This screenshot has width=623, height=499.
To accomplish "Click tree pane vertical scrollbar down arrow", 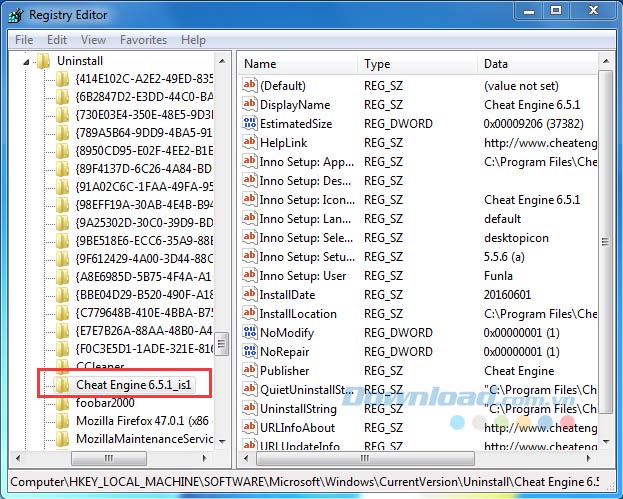I will (x=222, y=442).
